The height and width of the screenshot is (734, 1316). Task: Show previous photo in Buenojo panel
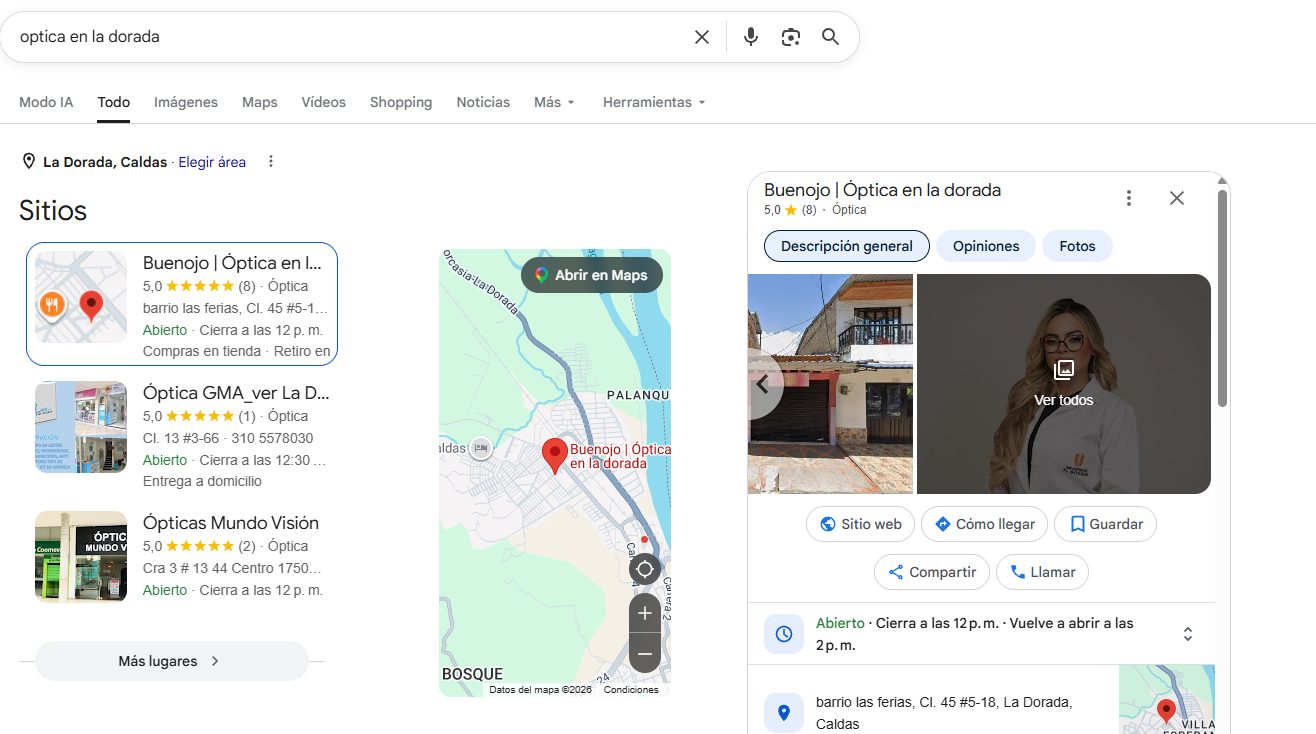(x=763, y=384)
